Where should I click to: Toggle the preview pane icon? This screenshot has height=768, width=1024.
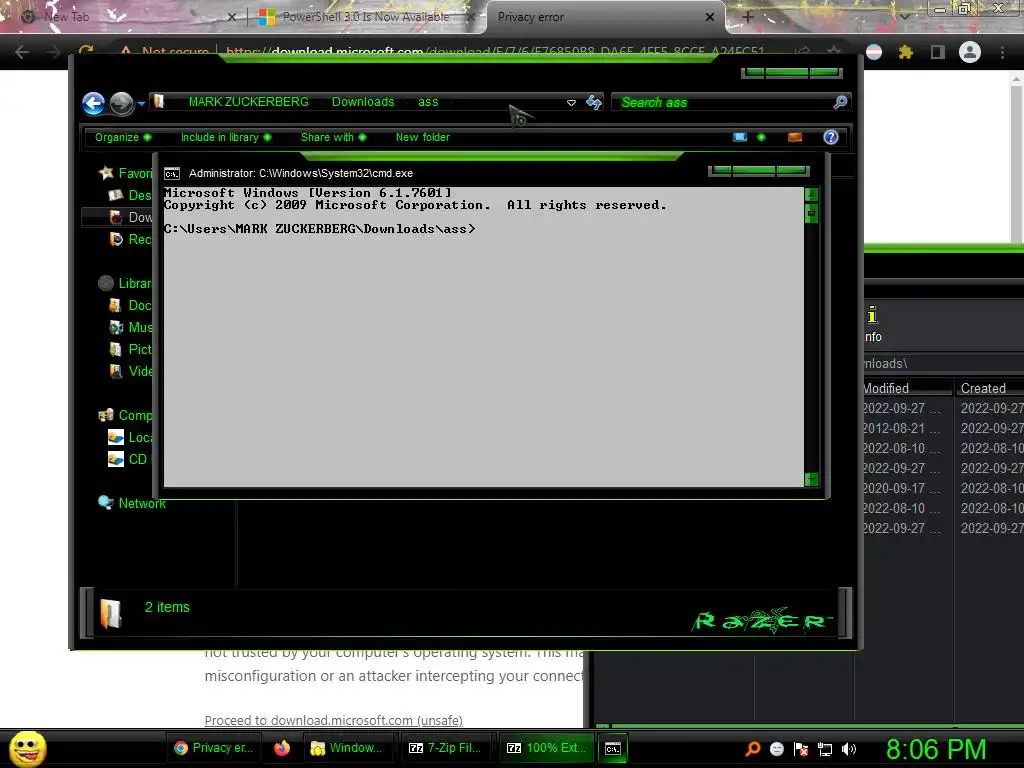pyautogui.click(x=795, y=137)
